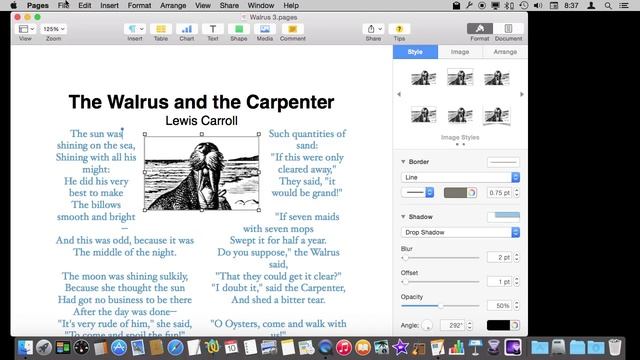The height and width of the screenshot is (360, 640).
Task: Click the Offset slider track
Action: click(440, 282)
